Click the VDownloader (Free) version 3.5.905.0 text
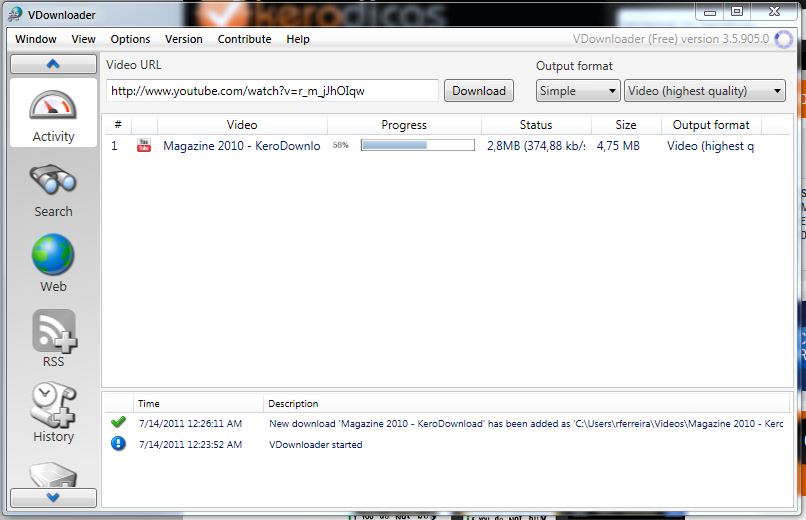 point(671,39)
